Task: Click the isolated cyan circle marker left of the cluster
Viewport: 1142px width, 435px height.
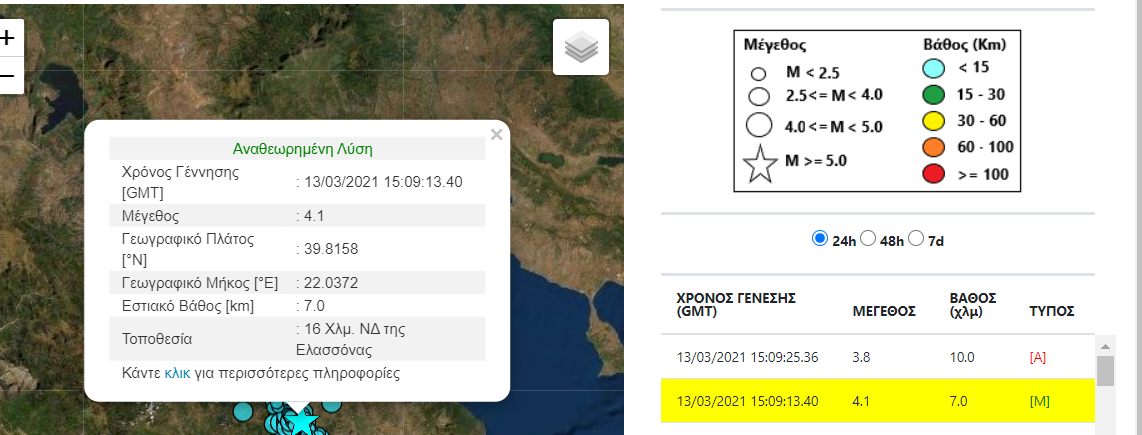Action: pyautogui.click(x=242, y=410)
